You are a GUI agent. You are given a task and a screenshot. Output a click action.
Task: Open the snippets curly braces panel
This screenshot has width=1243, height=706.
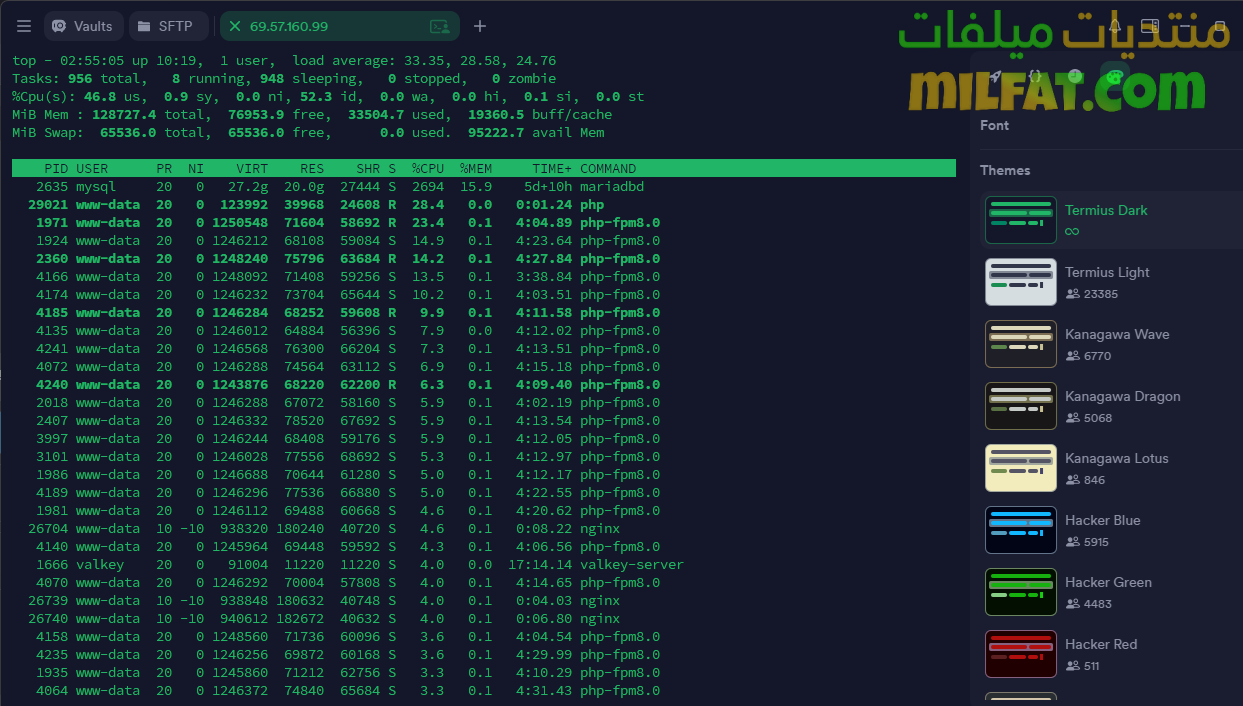coord(1035,76)
